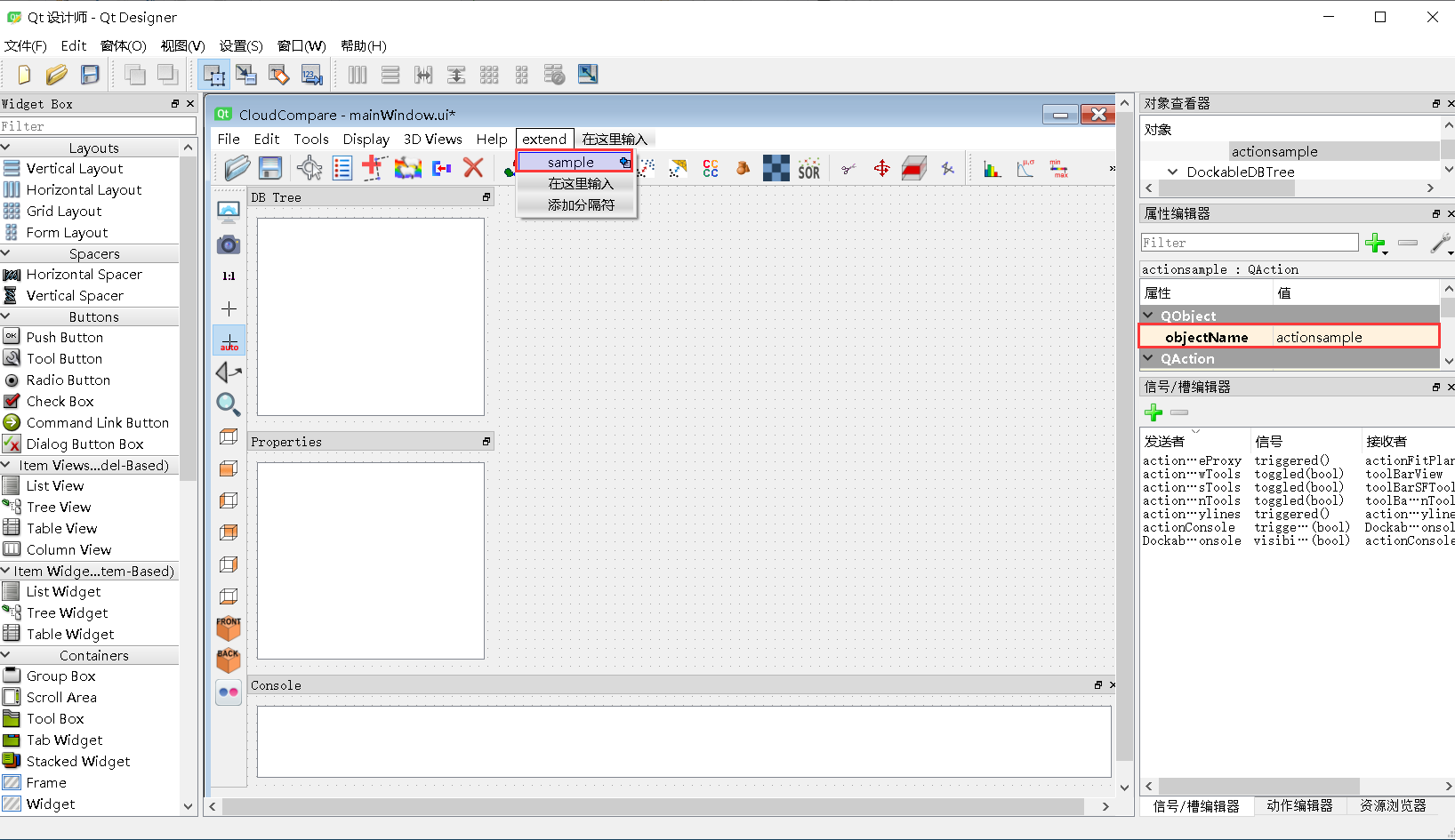Click the checkerboard pattern toolbar icon
This screenshot has height=840, width=1455.
click(776, 168)
